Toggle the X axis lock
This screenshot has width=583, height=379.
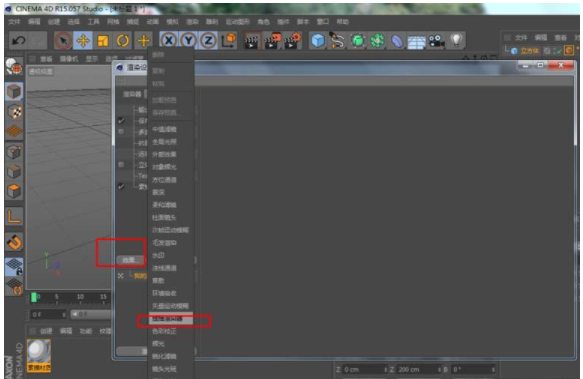[169, 40]
